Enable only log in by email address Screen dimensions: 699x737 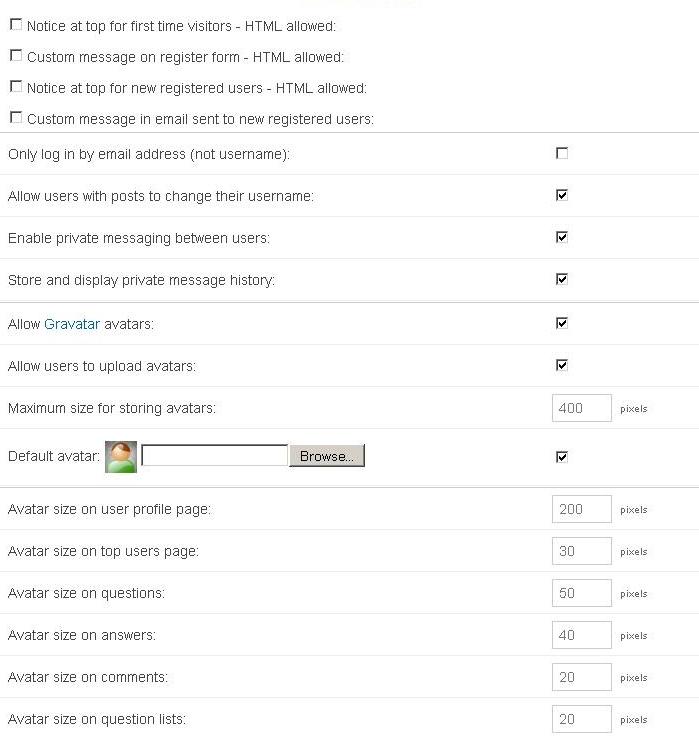(x=562, y=153)
